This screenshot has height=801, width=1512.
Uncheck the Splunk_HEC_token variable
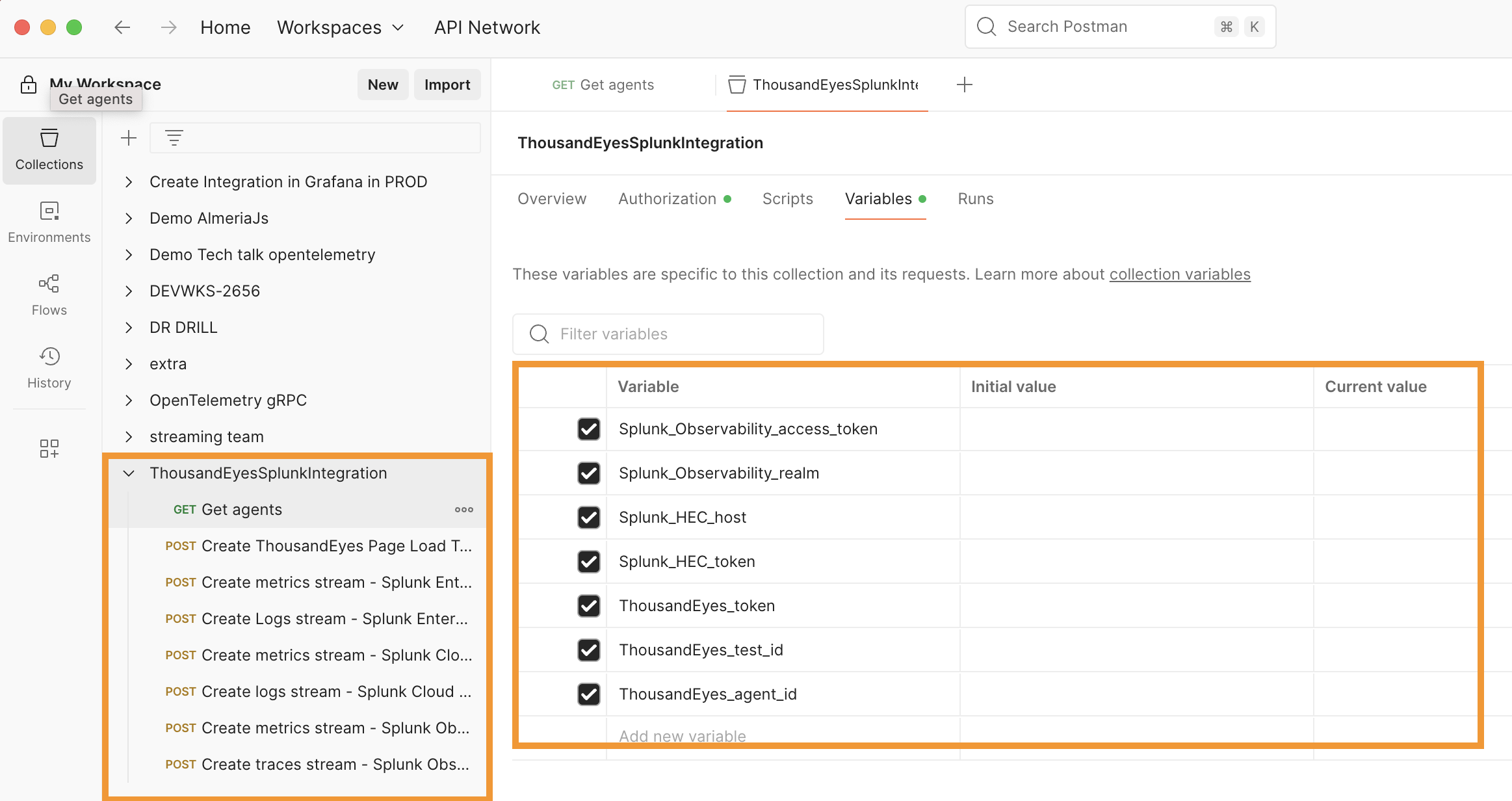[x=589, y=562]
